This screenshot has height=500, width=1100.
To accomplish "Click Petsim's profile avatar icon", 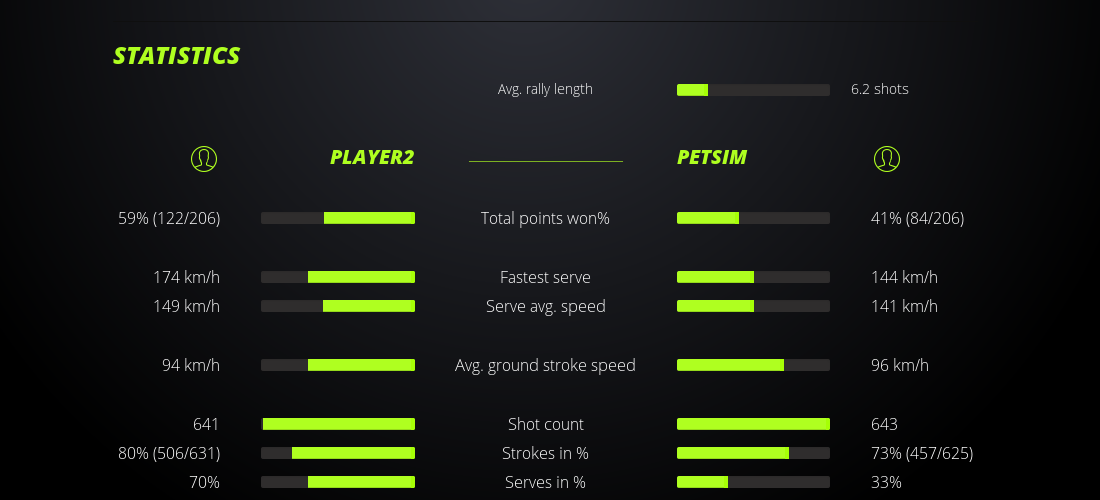I will pyautogui.click(x=887, y=158).
